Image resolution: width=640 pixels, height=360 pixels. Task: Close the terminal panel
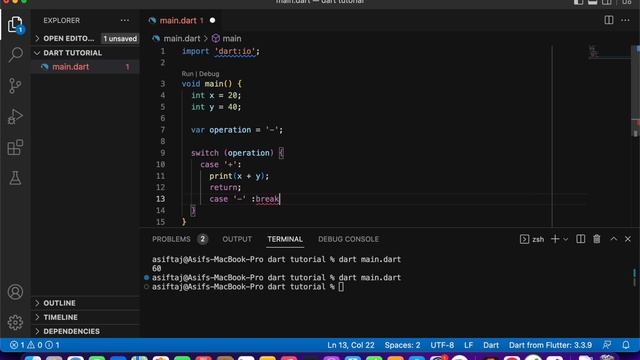(628, 239)
